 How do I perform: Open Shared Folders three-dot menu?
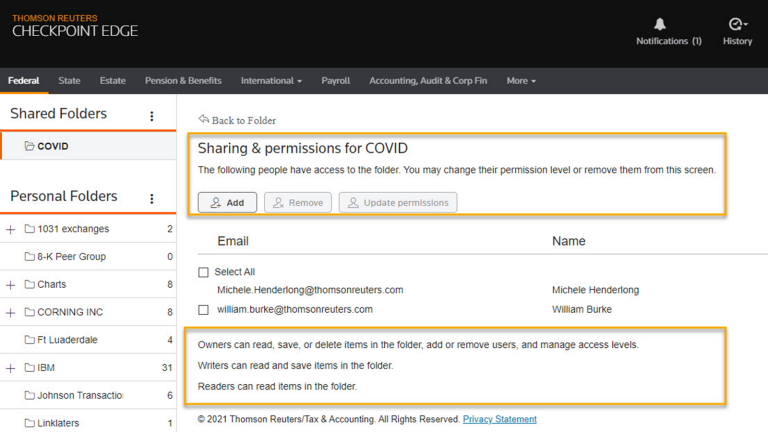point(152,116)
